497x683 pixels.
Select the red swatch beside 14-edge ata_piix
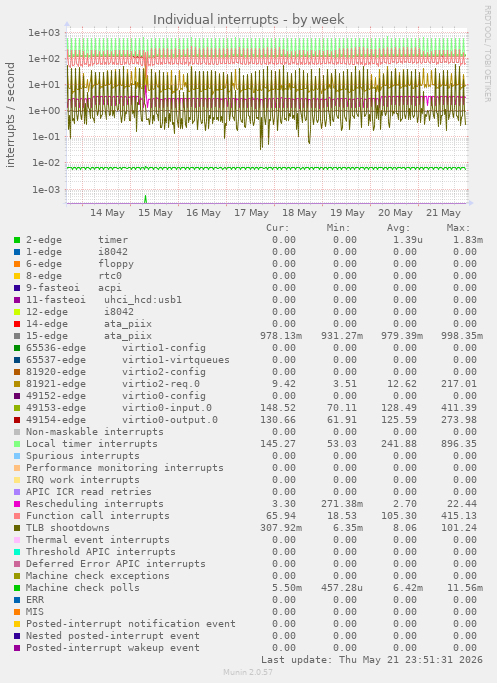(x=17, y=324)
